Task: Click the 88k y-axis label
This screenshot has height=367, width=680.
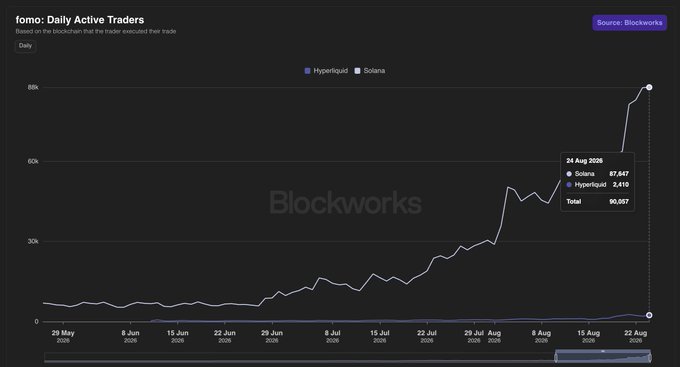Action: (33, 87)
